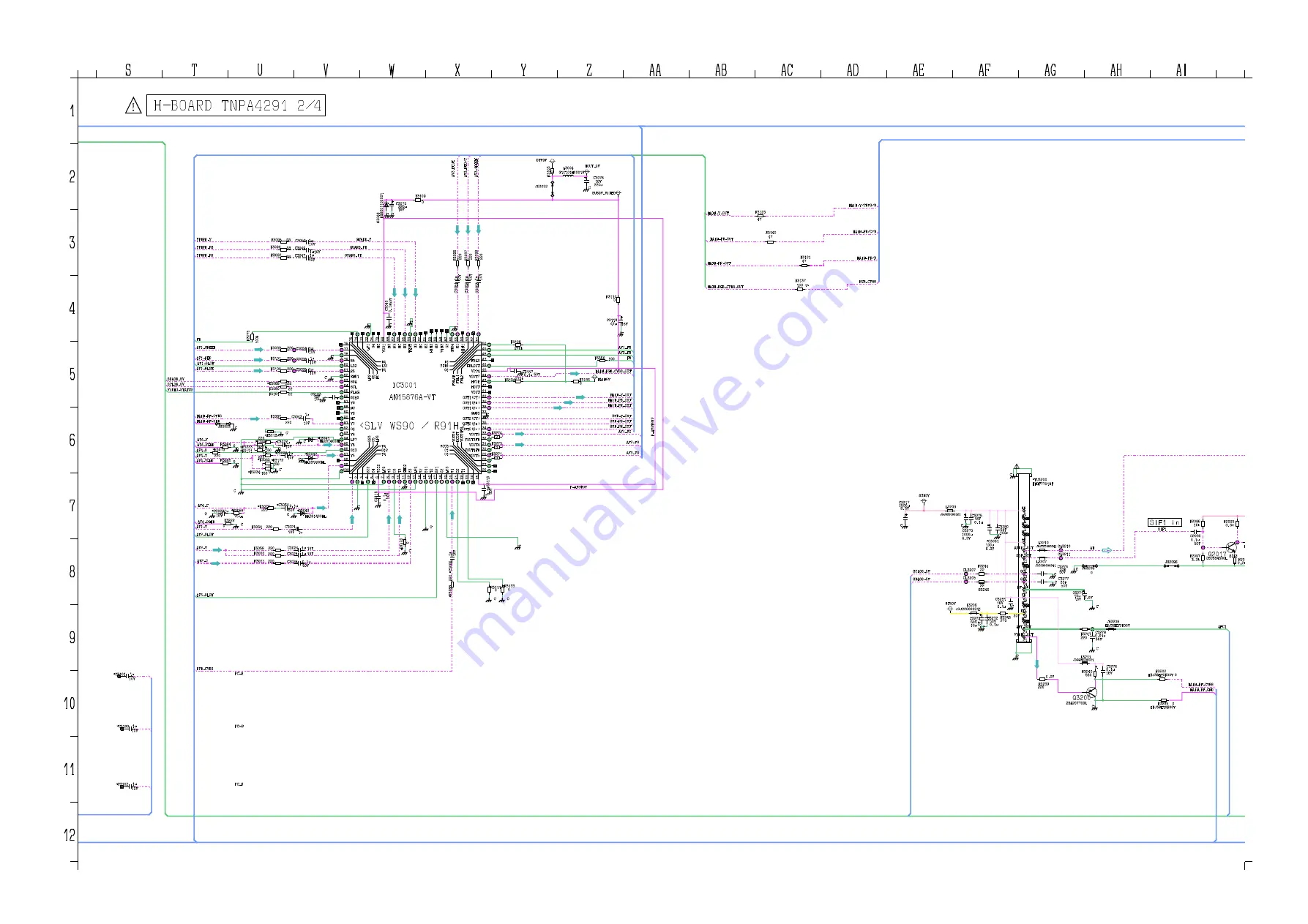Click row number 2 on the left ruler
1308x924 pixels.
tap(72, 177)
